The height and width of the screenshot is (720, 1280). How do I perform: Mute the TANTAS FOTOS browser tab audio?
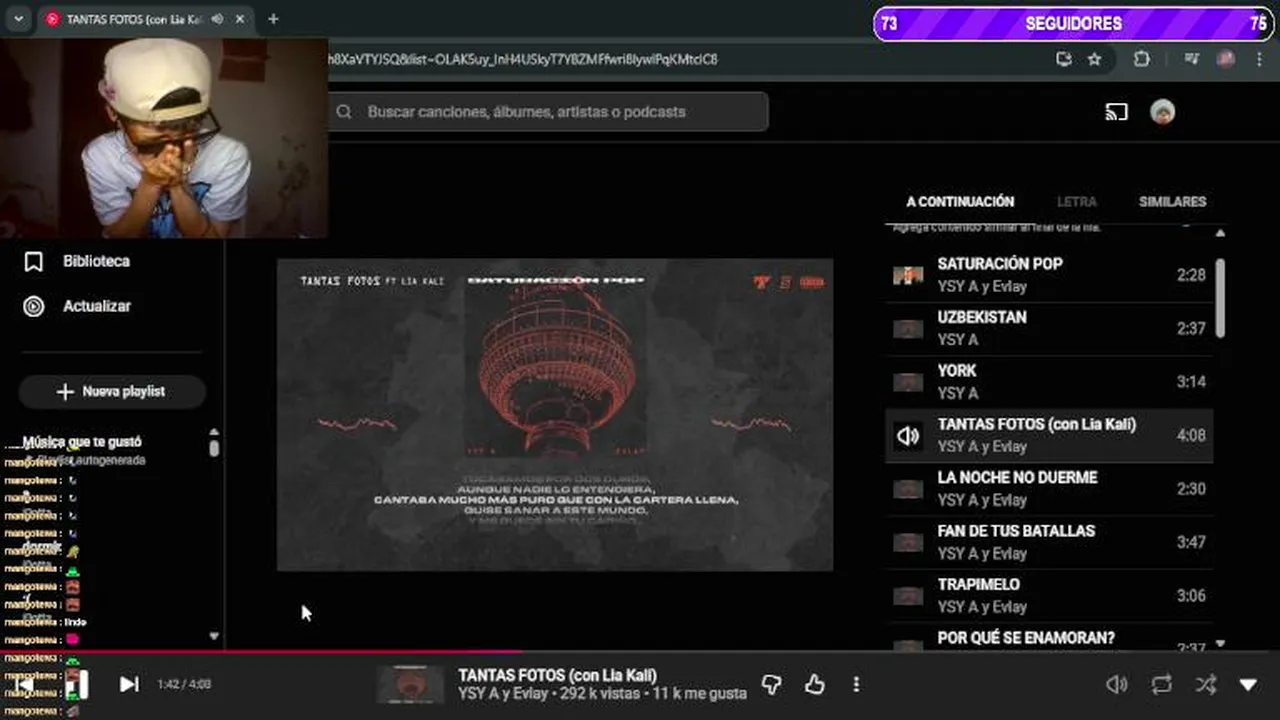[x=217, y=19]
